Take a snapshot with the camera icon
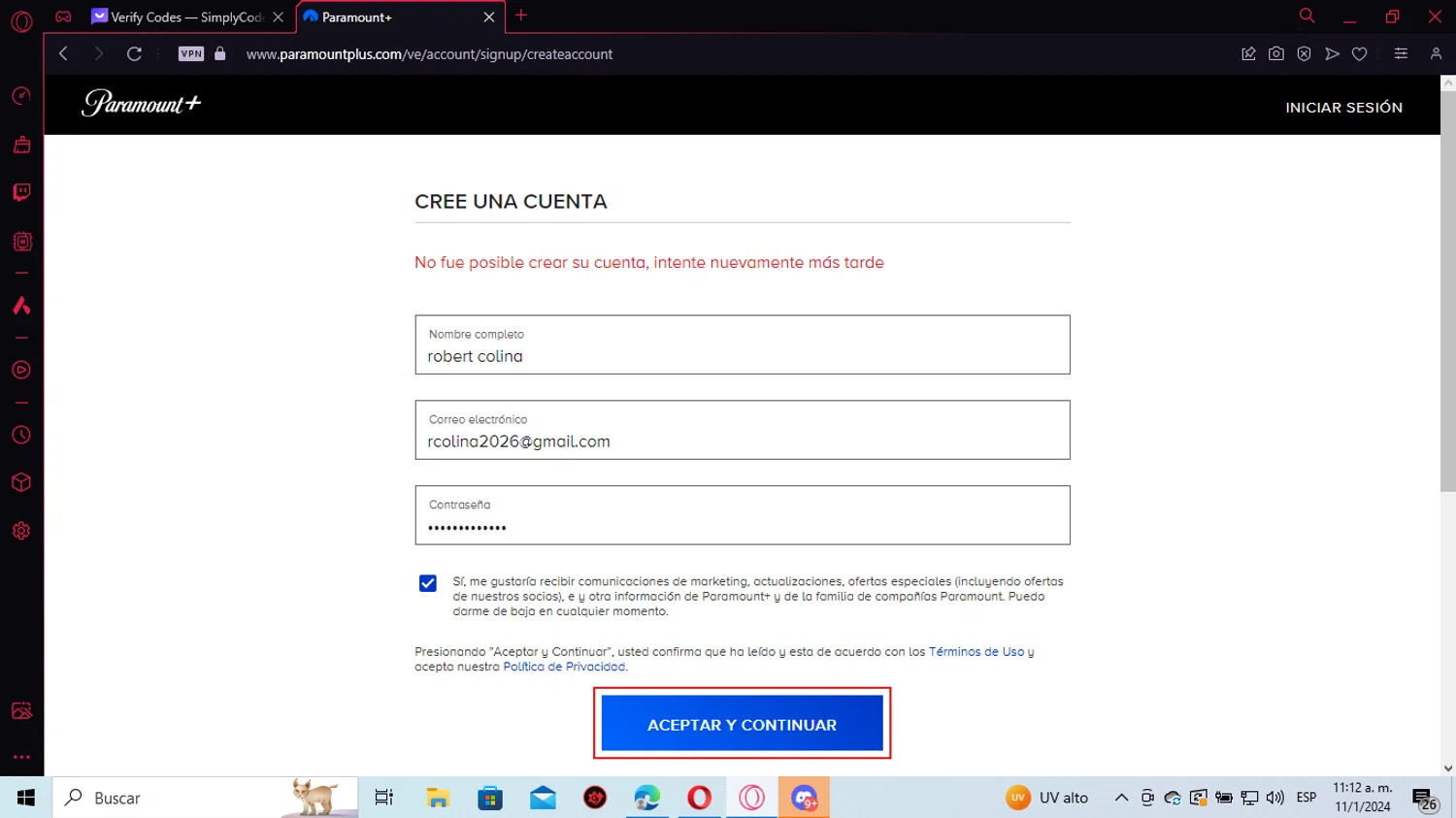 tap(1276, 54)
